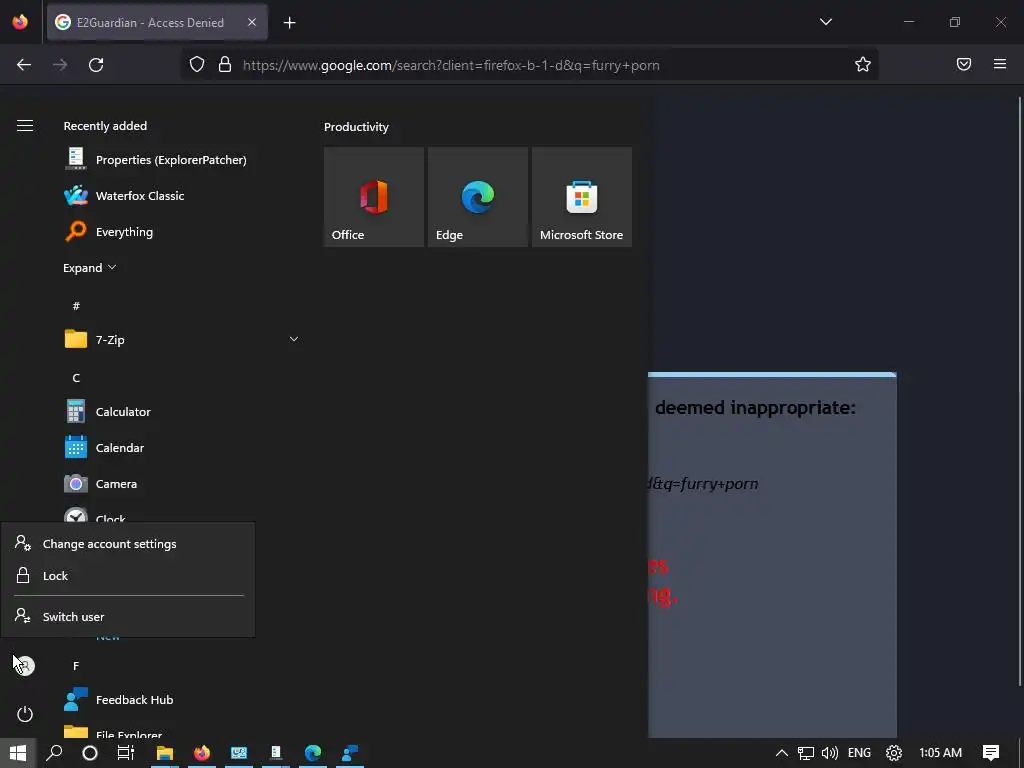Click the site padlock icon
This screenshot has width=1024, height=768.
pos(225,65)
